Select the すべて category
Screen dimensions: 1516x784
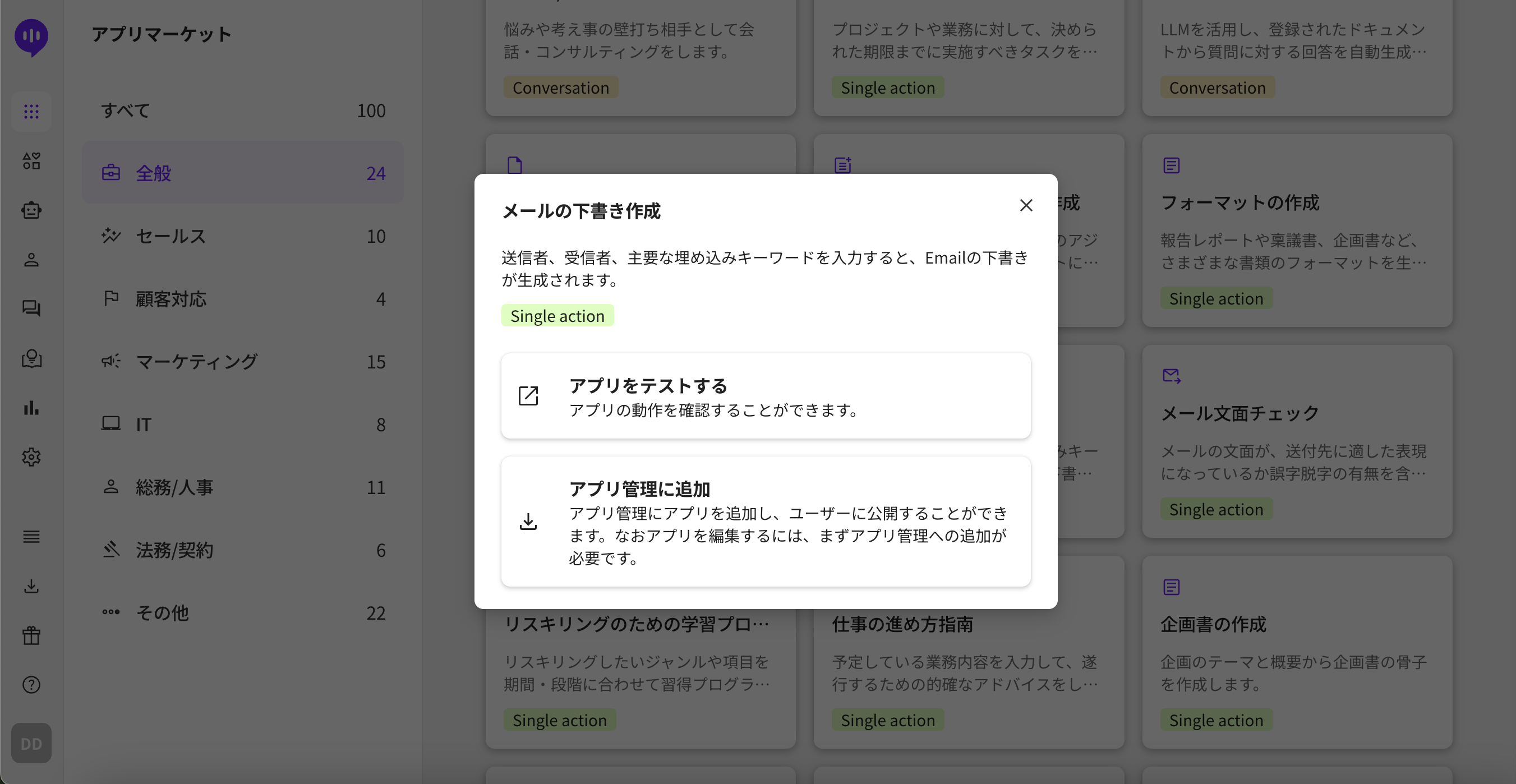(x=242, y=110)
